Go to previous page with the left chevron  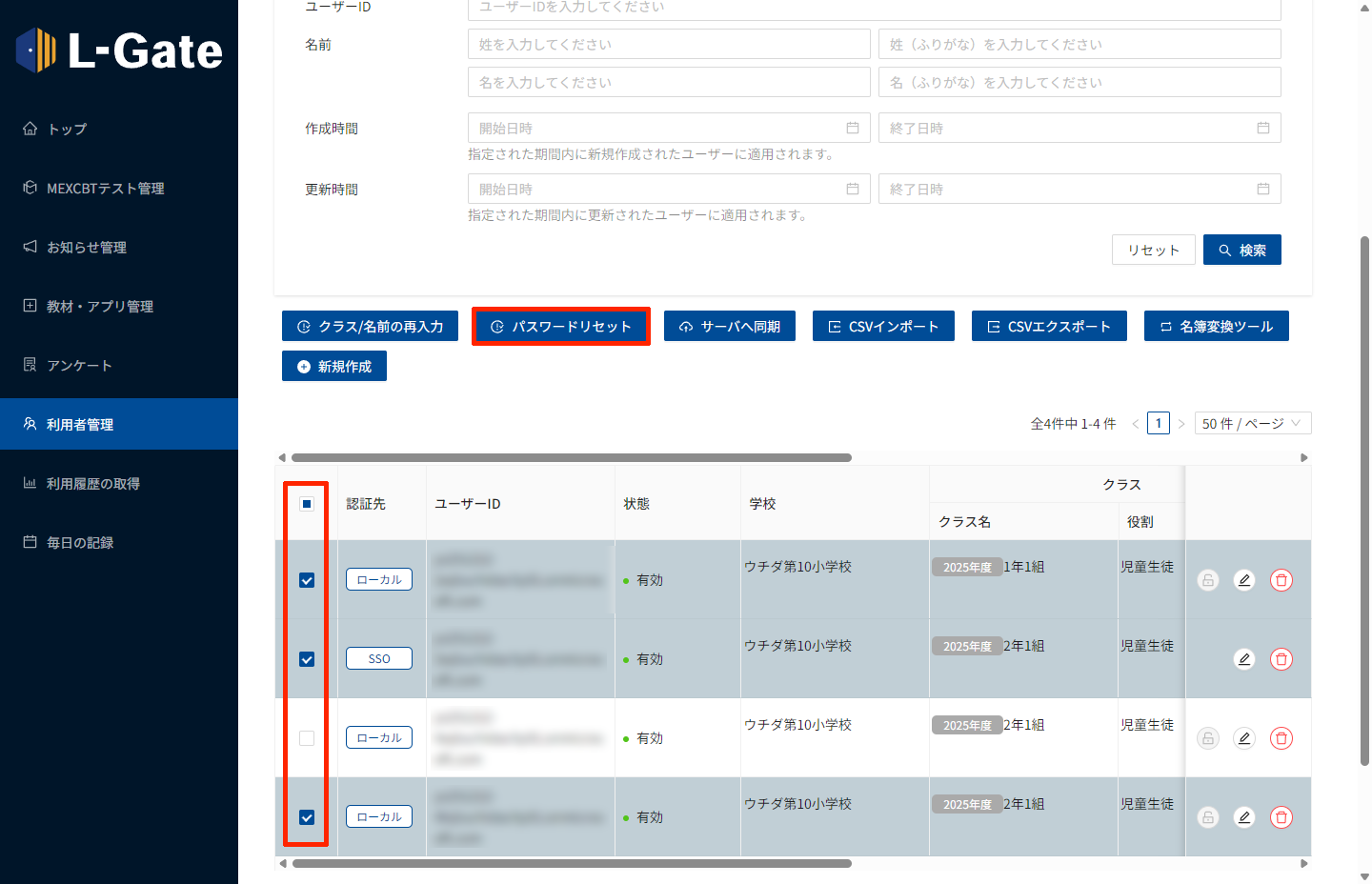(1136, 424)
